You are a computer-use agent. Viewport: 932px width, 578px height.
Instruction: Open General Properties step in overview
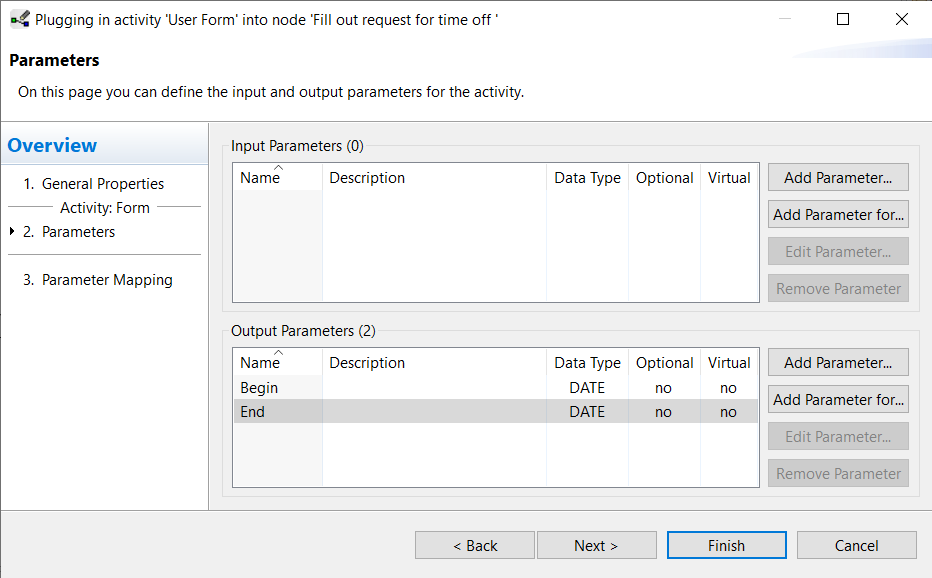point(94,184)
